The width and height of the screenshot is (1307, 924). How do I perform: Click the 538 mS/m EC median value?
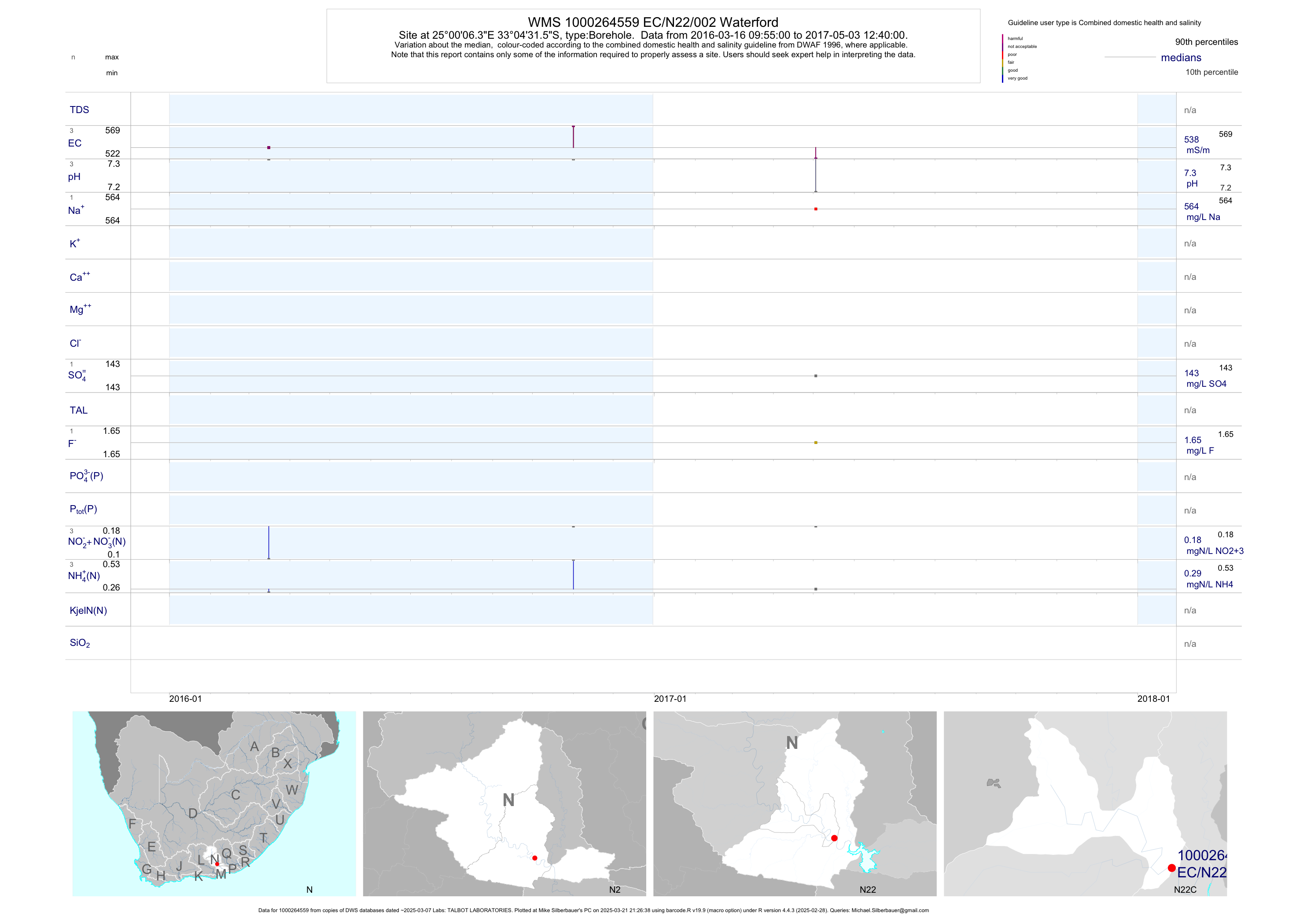(x=1191, y=139)
